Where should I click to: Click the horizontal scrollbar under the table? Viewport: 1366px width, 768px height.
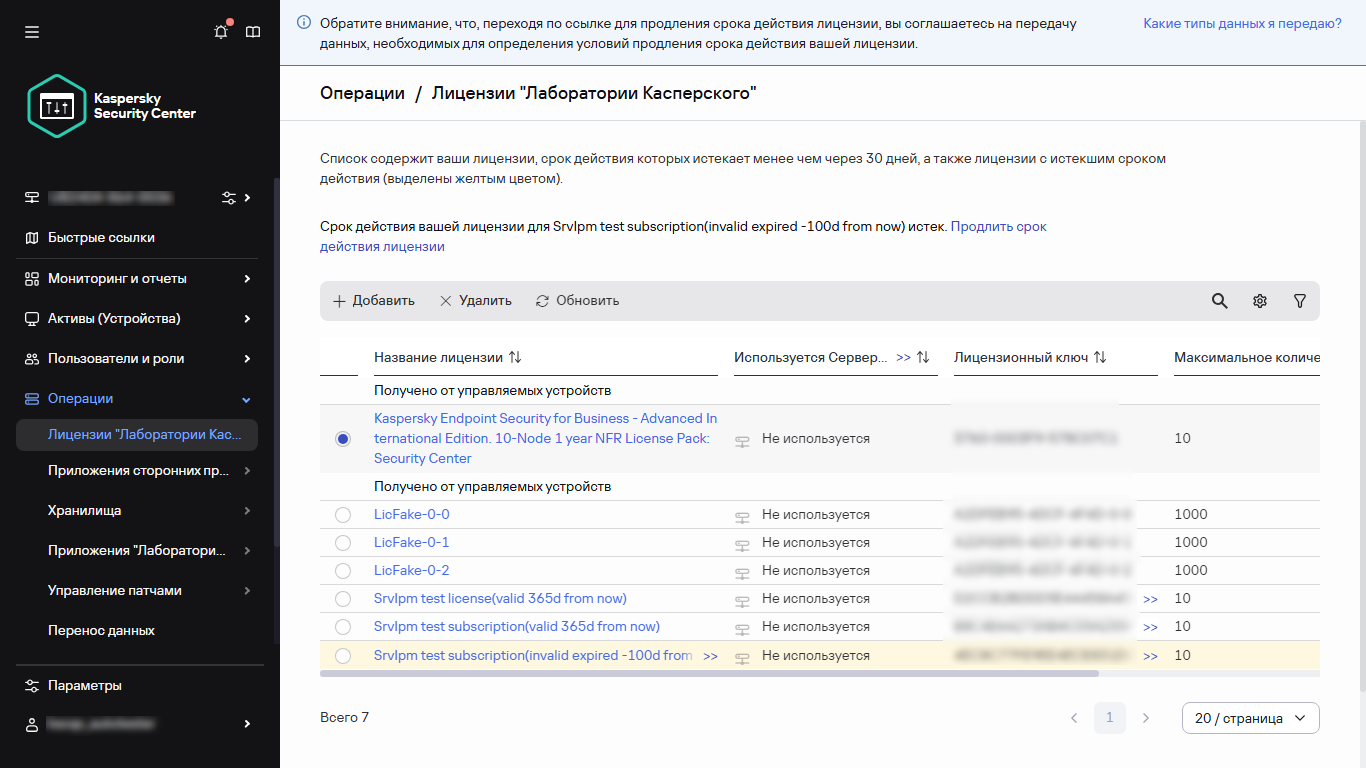click(x=709, y=674)
